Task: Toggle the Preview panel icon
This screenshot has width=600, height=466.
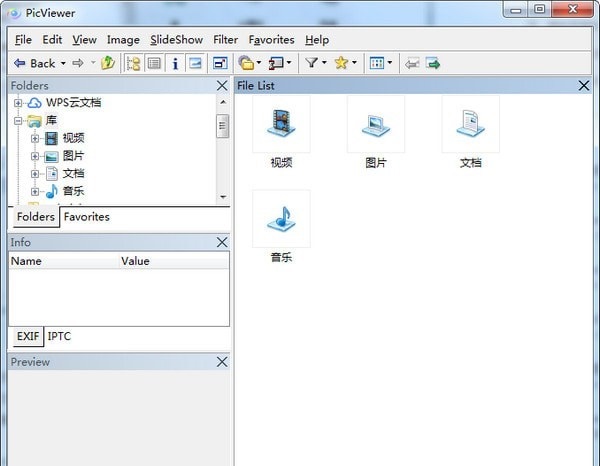Action: click(195, 63)
